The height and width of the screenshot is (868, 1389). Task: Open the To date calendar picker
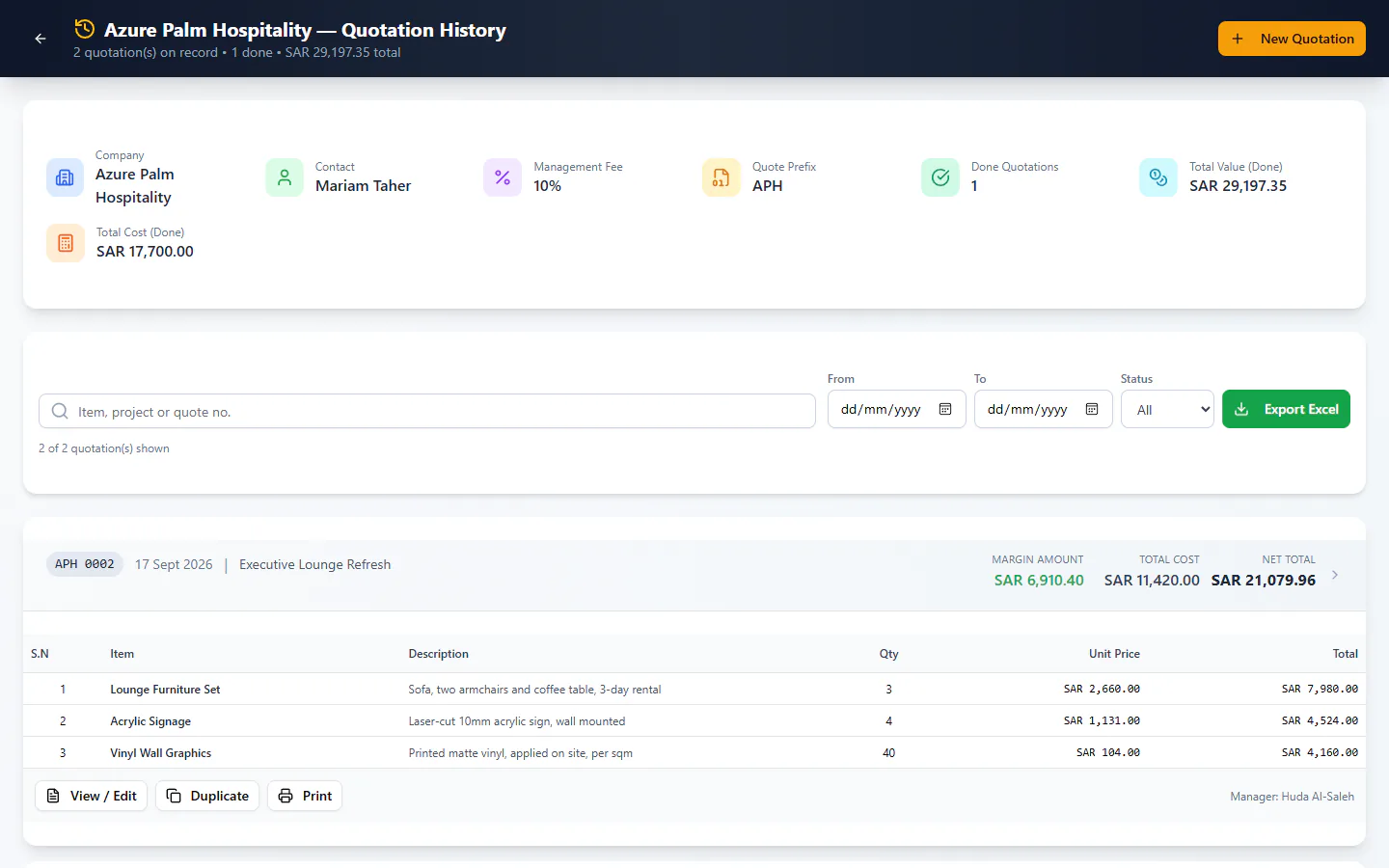(x=1092, y=409)
